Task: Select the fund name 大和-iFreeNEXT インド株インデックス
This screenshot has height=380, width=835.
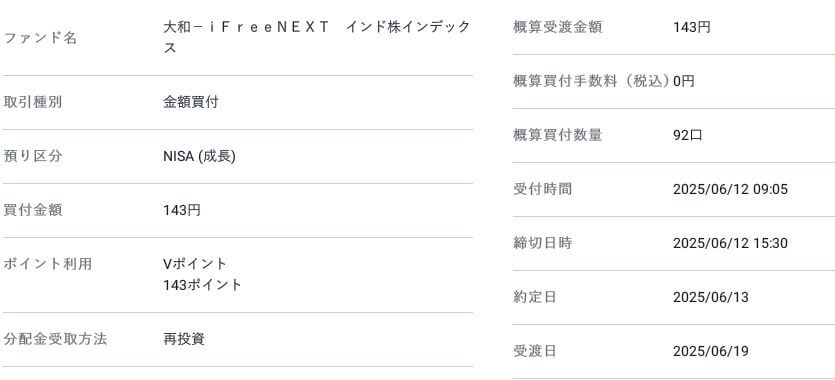Action: coord(317,37)
